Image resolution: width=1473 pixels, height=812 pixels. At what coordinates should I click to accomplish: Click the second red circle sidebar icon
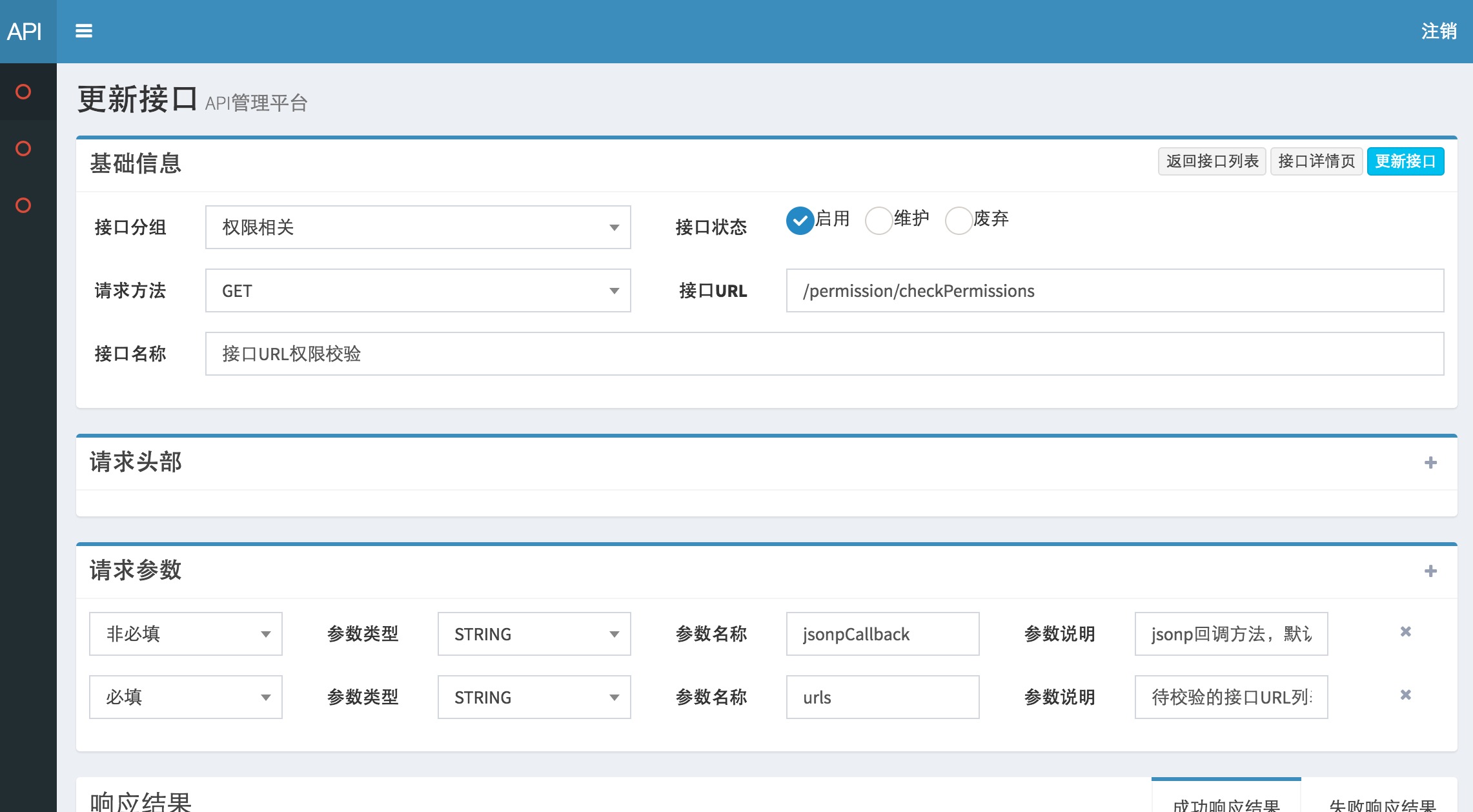(23, 148)
